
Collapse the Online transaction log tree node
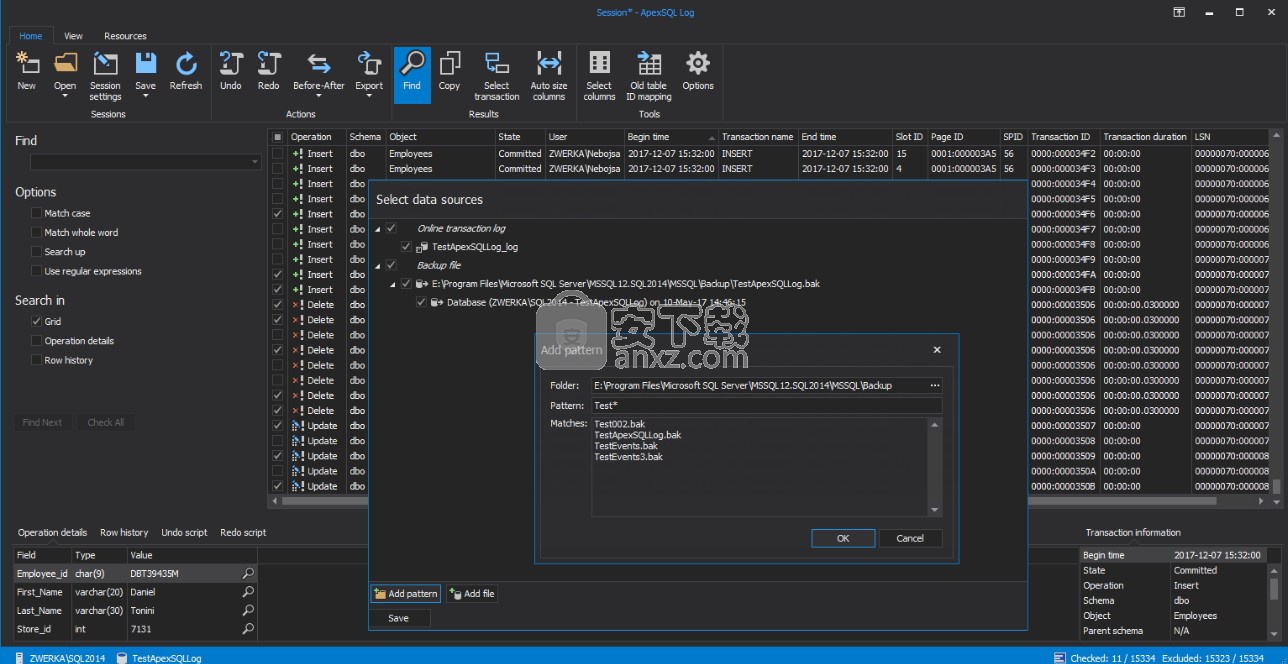pyautogui.click(x=378, y=229)
